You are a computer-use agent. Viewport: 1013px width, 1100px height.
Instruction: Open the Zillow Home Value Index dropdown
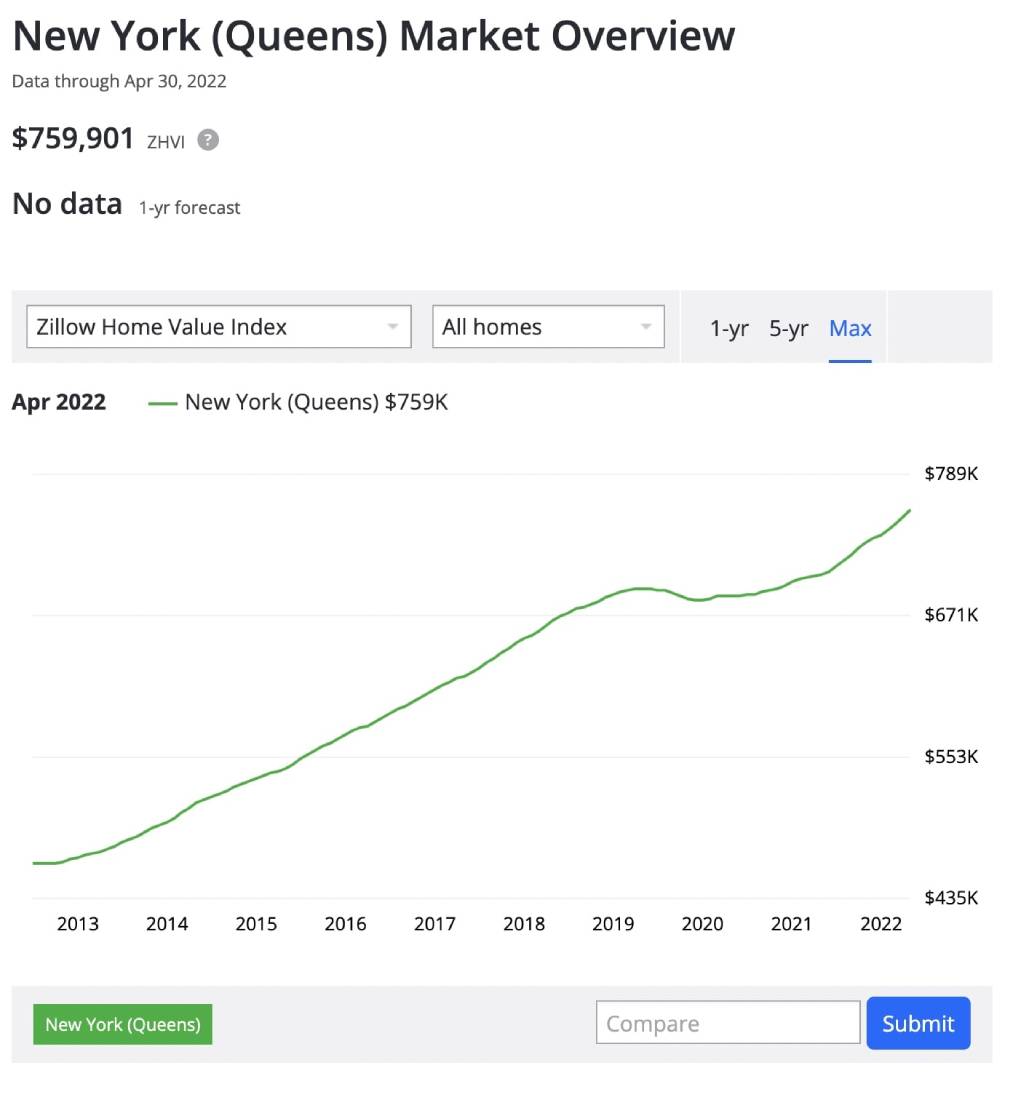(x=218, y=327)
